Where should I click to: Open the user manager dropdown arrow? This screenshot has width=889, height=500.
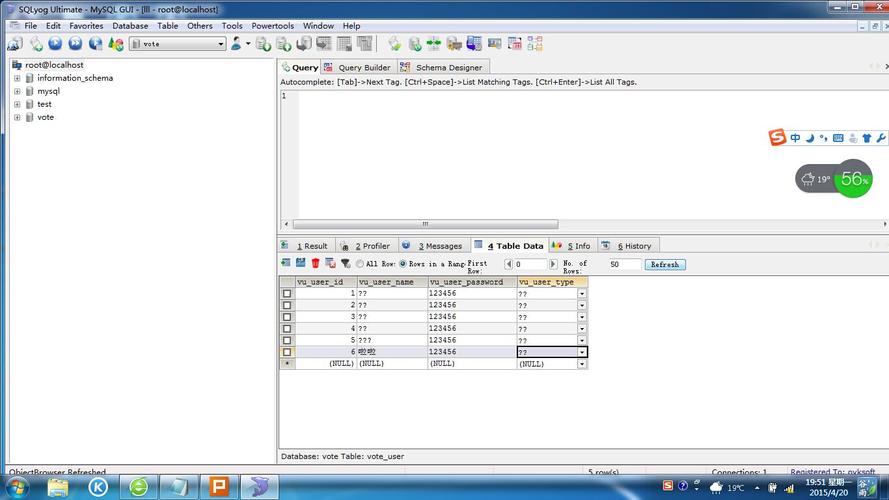pos(248,44)
